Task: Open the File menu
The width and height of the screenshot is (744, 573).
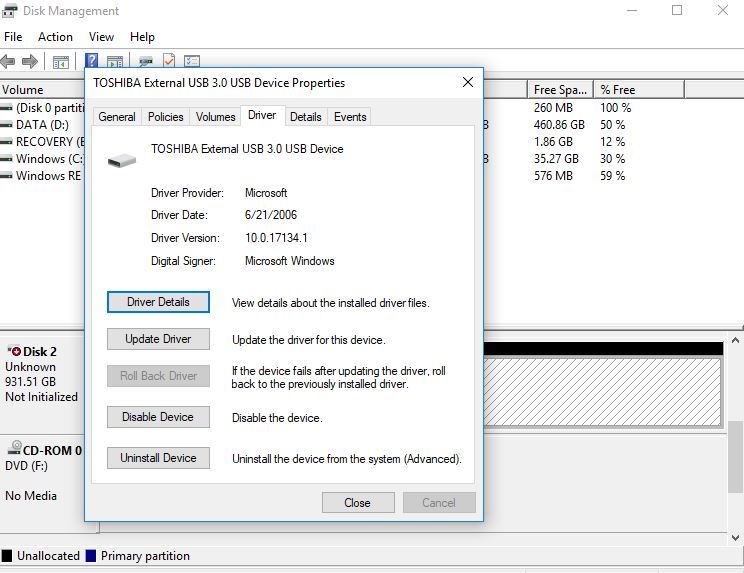Action: click(x=13, y=37)
